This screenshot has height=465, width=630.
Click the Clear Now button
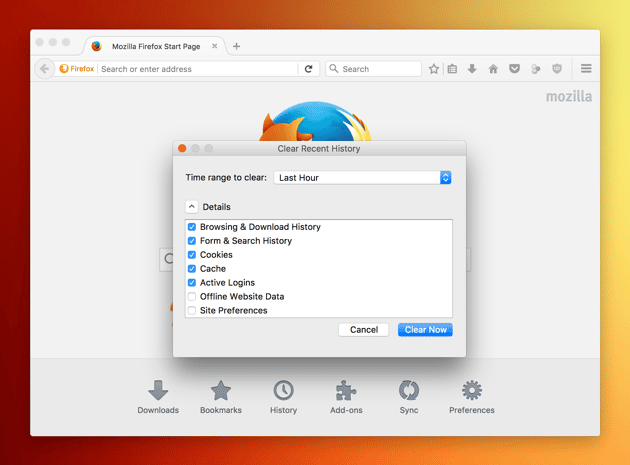click(425, 330)
